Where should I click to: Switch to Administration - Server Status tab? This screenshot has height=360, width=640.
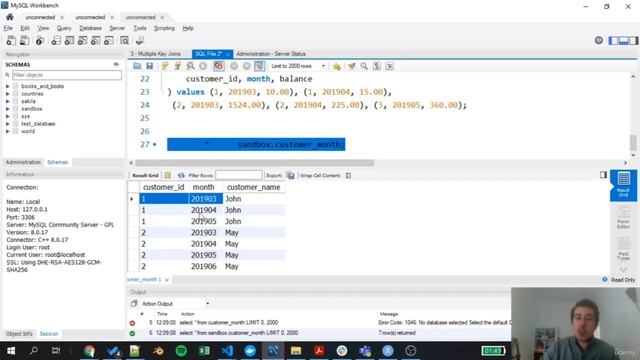click(x=271, y=54)
